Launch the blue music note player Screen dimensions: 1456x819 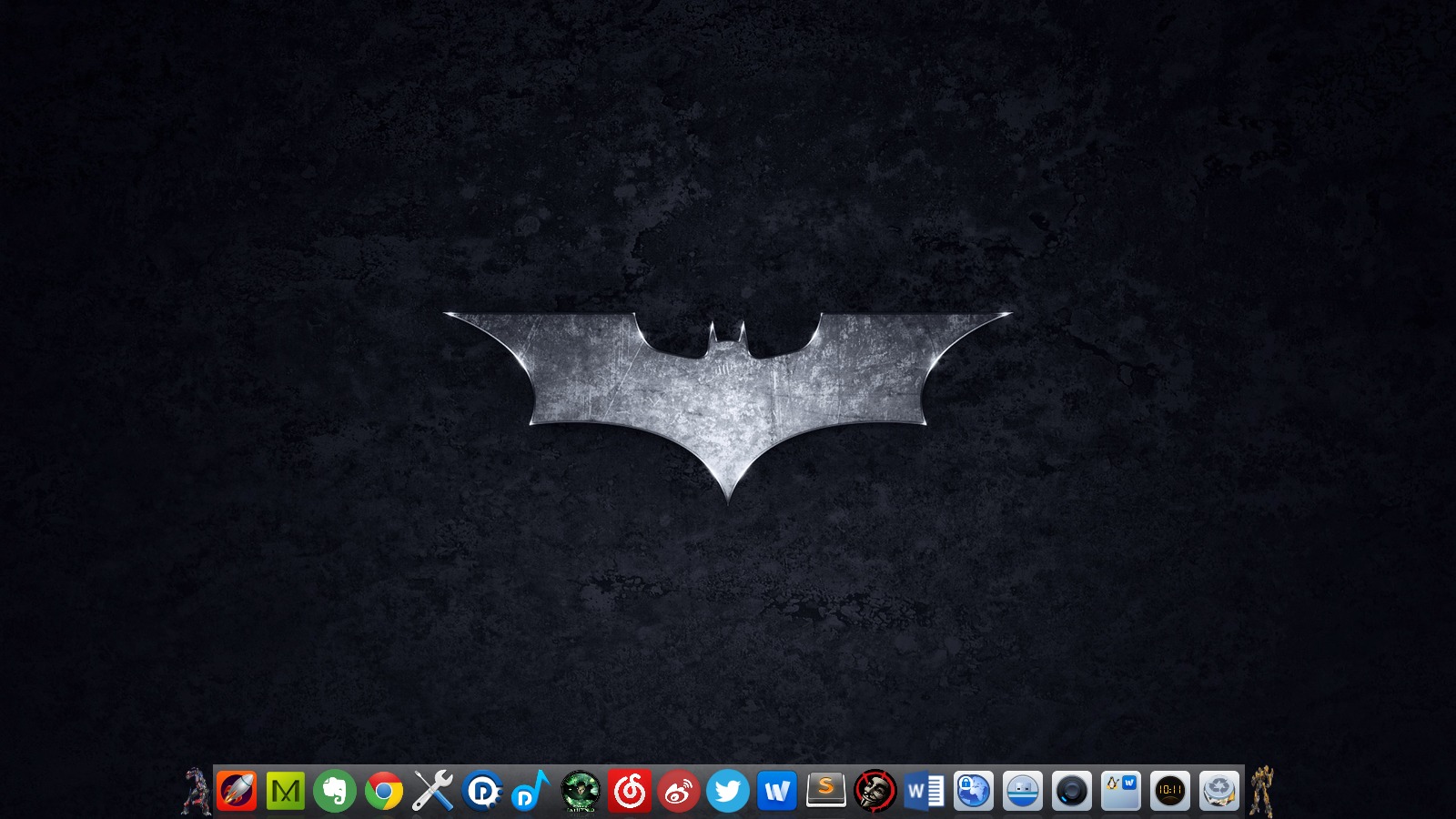[x=531, y=791]
